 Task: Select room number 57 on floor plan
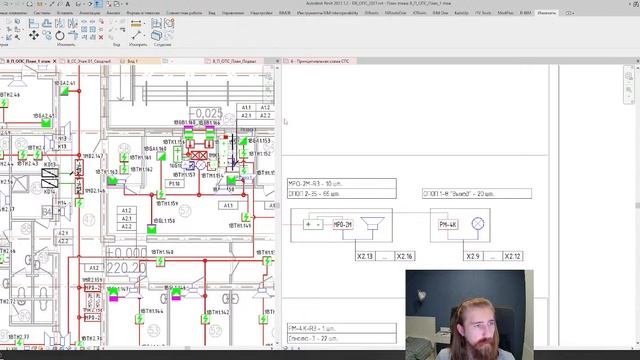(x=185, y=211)
